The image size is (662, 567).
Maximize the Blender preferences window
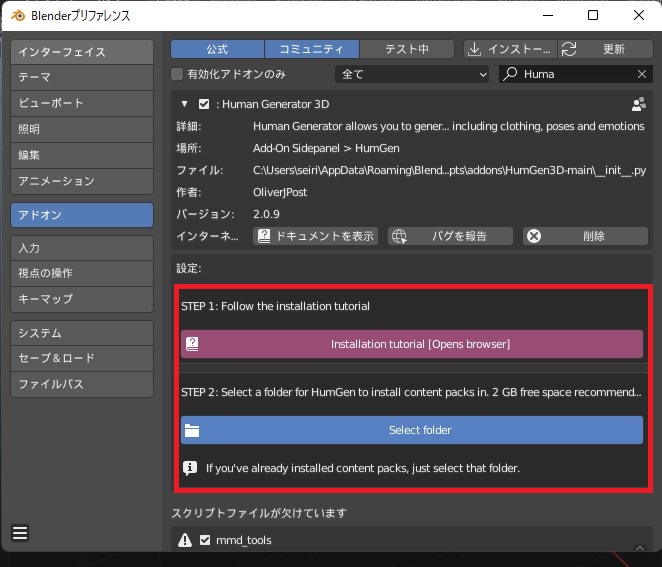(593, 16)
